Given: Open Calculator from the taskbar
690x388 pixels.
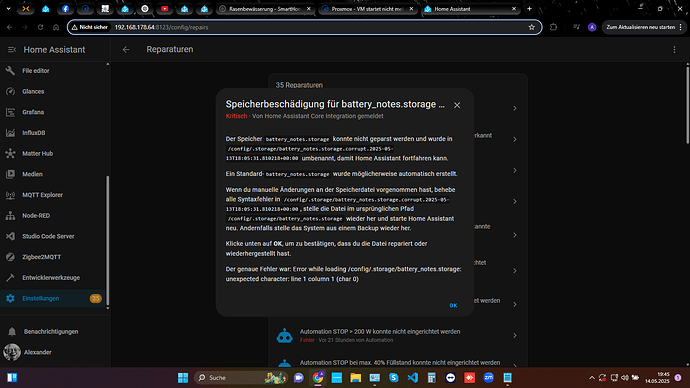Looking at the screenshot, I should 432,378.
